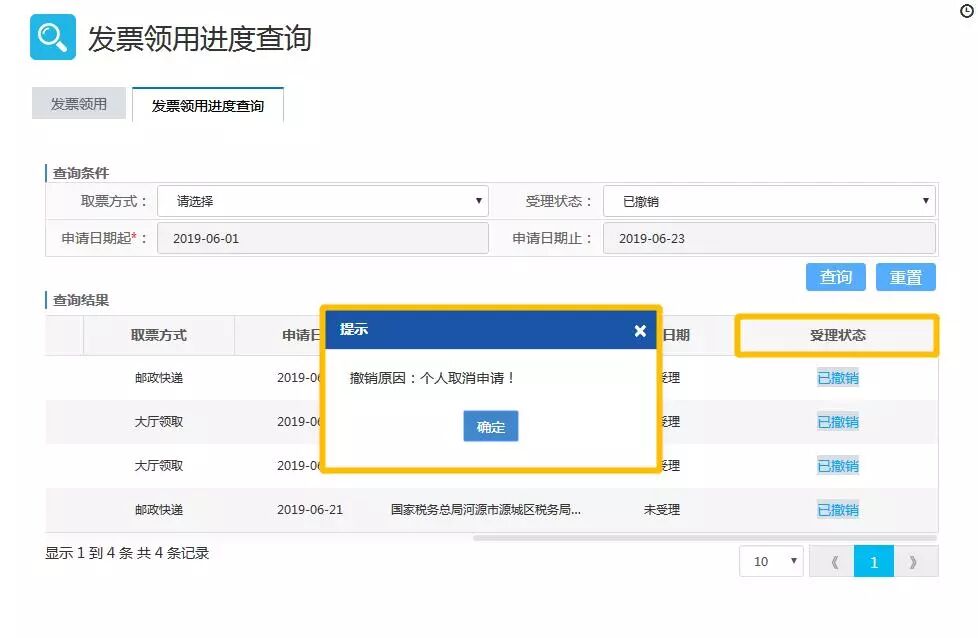Click the 申请日期起 date field

pyautogui.click(x=322, y=238)
